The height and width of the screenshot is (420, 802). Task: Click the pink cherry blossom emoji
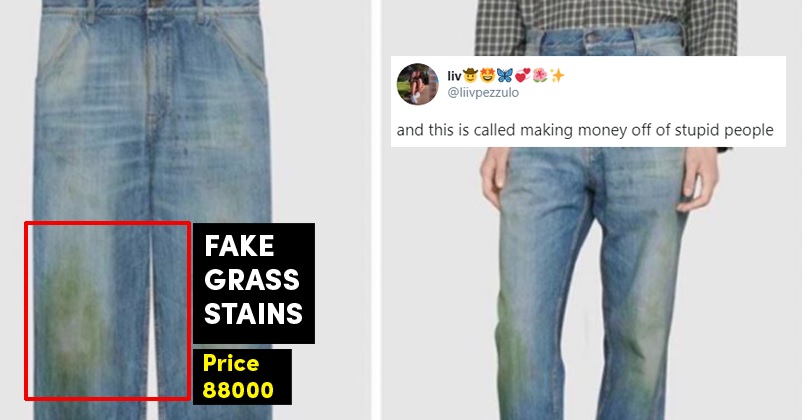coord(540,76)
